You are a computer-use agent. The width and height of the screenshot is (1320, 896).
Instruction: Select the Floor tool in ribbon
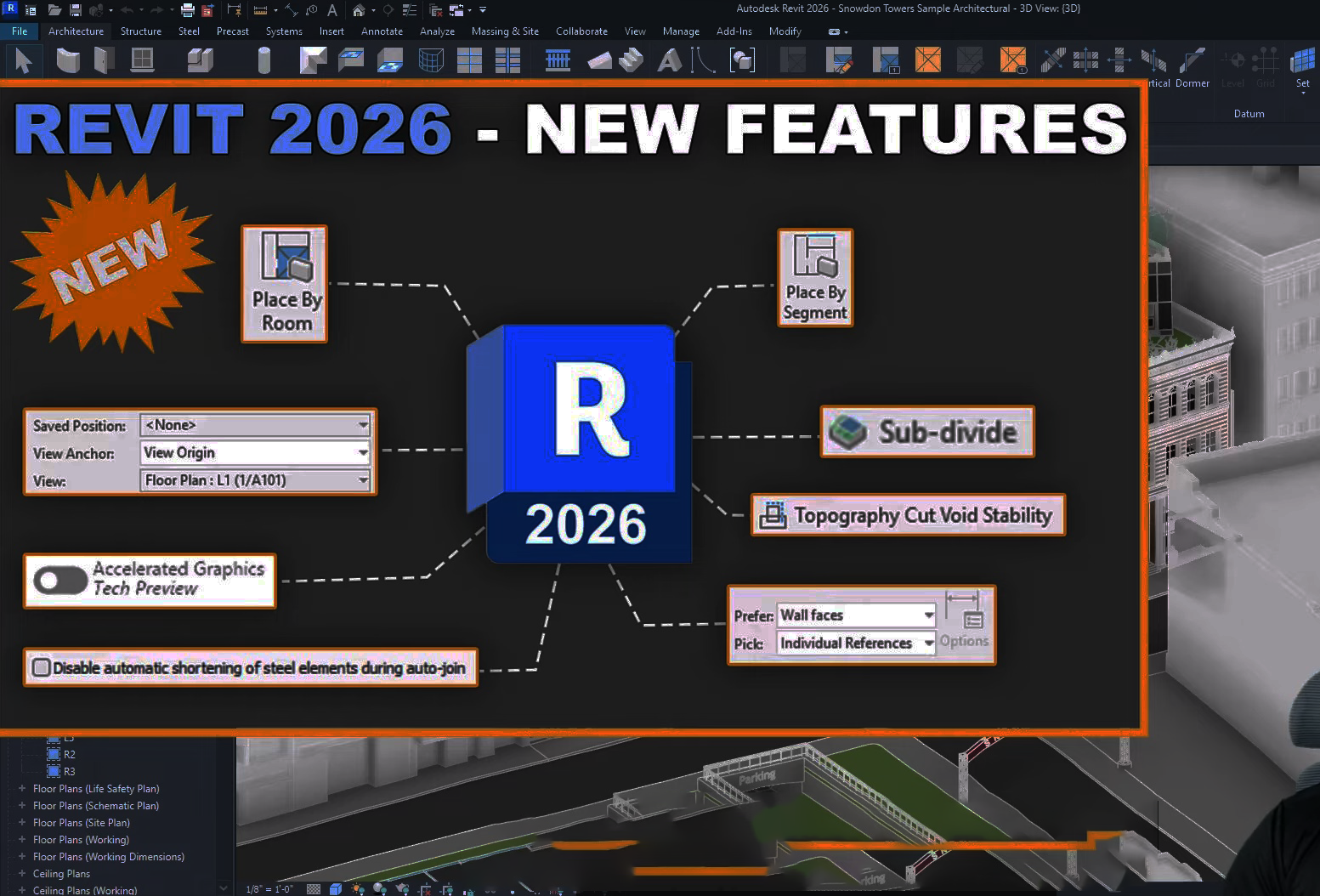tap(389, 60)
